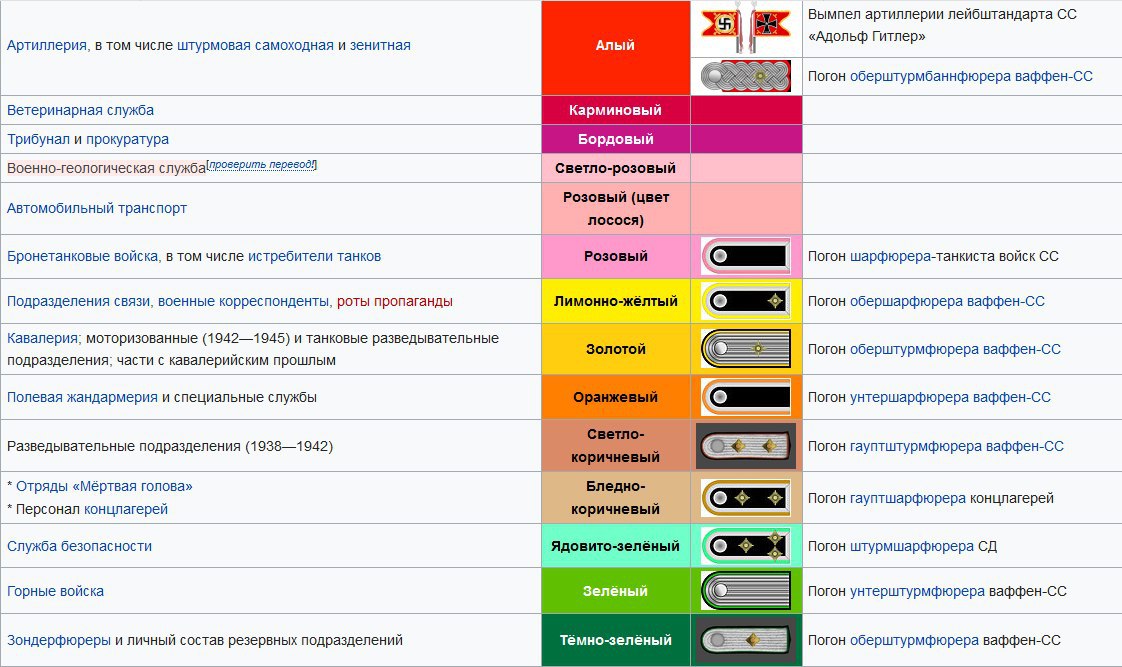Open оберштурмфюрера ваффен-СС link in Золотой row
The height and width of the screenshot is (667, 1122).
(x=955, y=349)
